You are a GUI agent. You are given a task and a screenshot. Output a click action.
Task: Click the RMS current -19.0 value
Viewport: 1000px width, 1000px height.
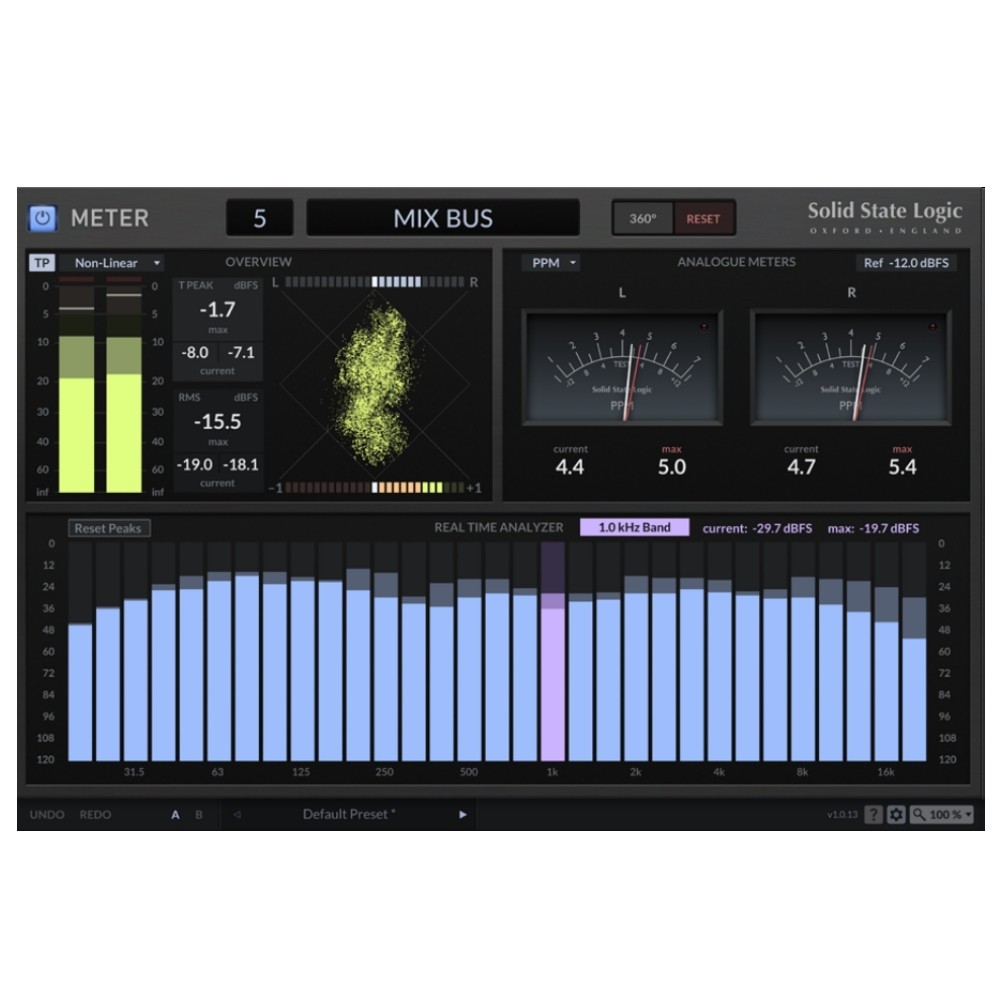point(195,464)
